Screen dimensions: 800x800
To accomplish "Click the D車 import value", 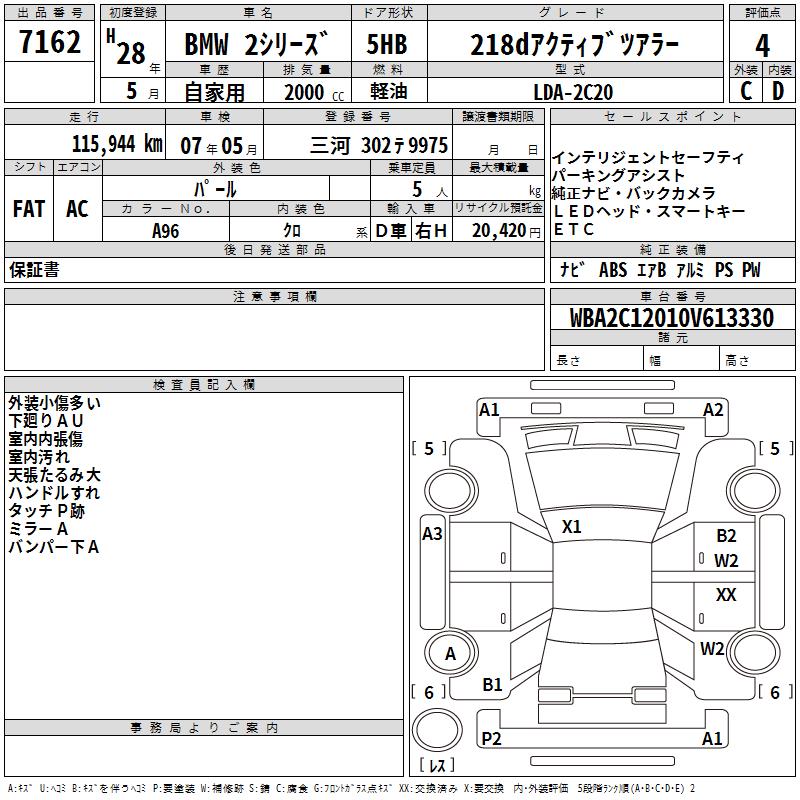I will pyautogui.click(x=391, y=231).
